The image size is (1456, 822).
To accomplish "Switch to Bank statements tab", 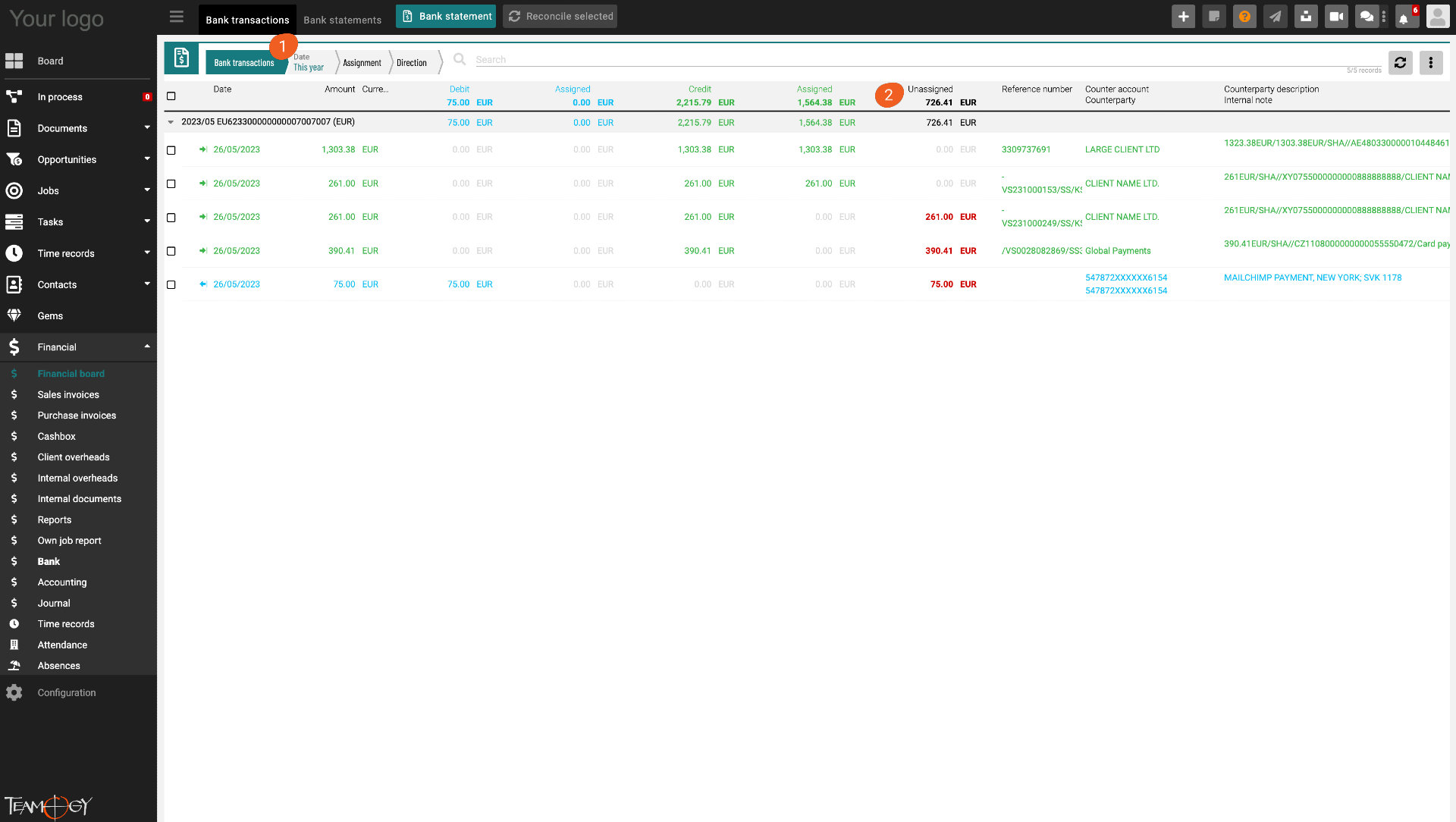I will 341,19.
